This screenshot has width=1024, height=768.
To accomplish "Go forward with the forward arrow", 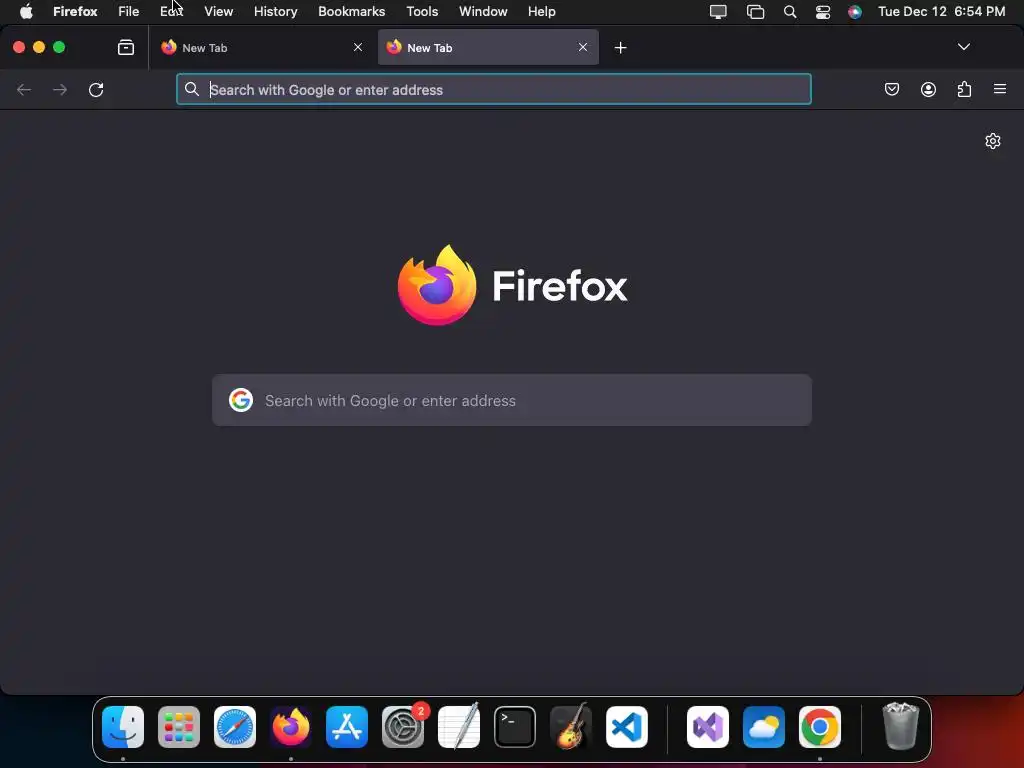I will 60,89.
